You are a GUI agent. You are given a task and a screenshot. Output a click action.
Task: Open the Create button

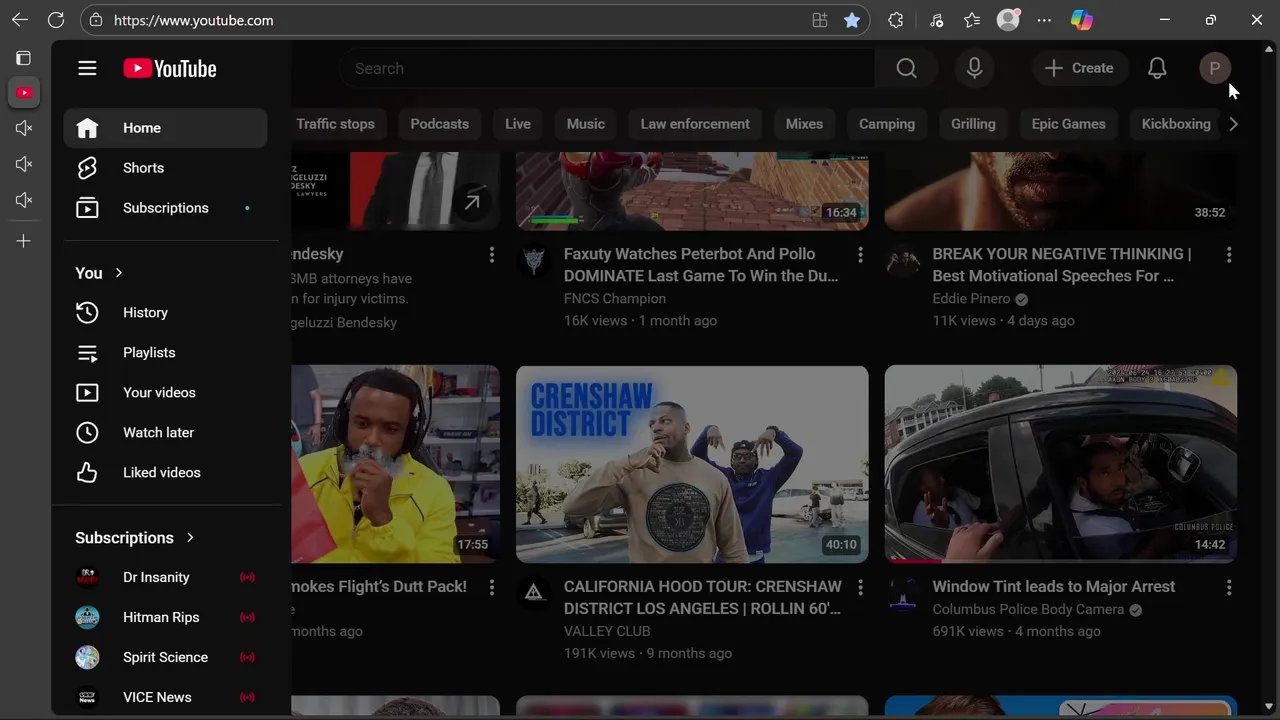(1078, 69)
